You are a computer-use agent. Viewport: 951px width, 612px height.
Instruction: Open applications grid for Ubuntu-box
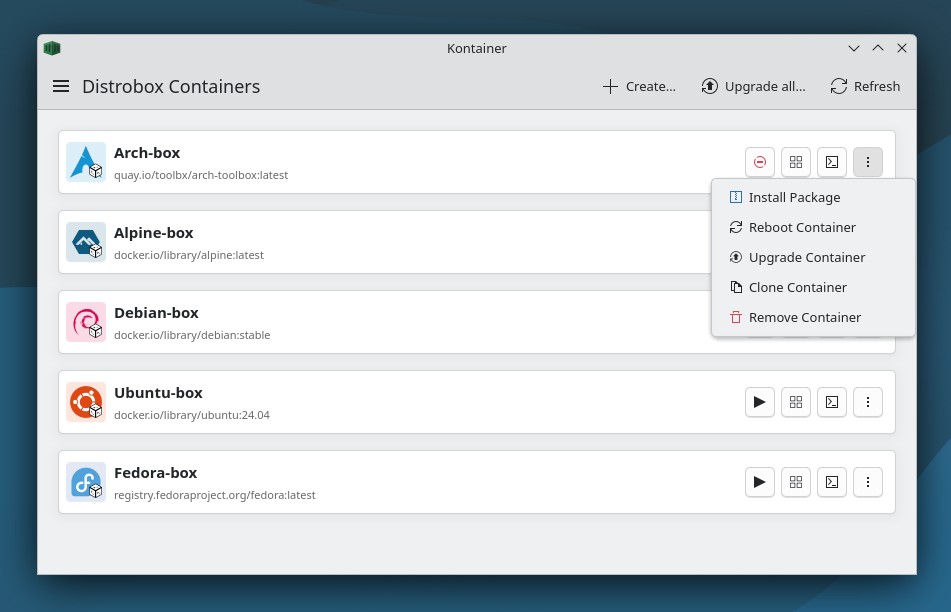796,402
